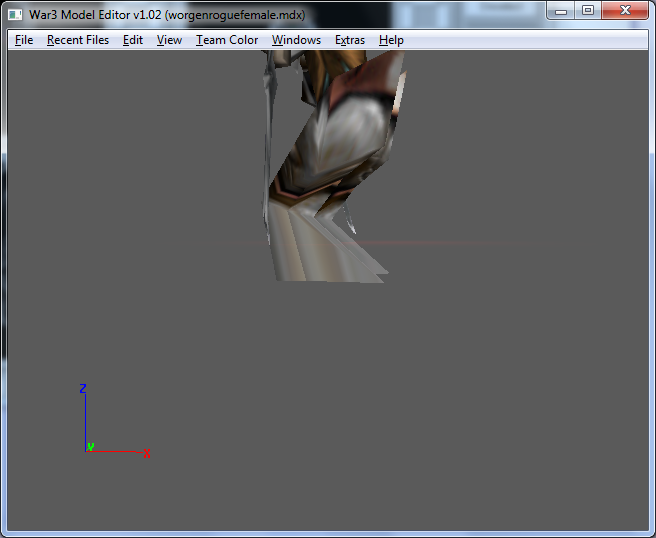Click the blue Z axis label
This screenshot has height=538, width=656.
coord(83,389)
